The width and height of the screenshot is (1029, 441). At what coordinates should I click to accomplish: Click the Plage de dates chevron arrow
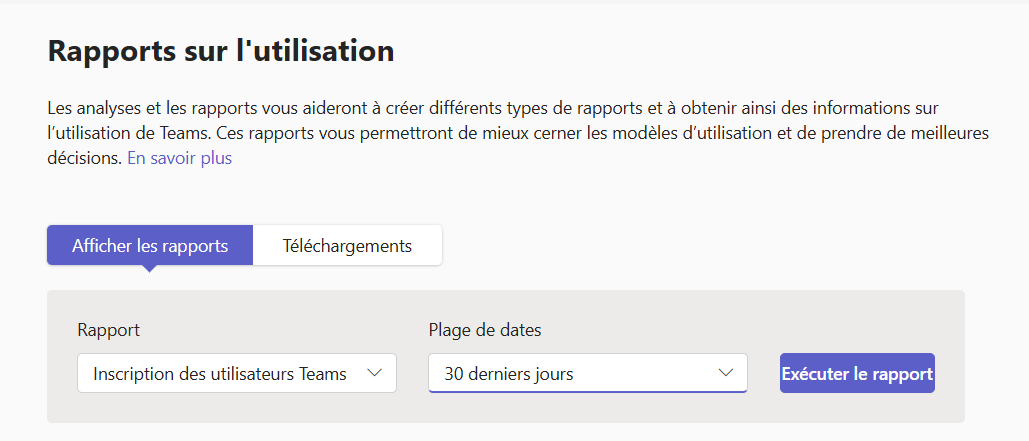(726, 373)
